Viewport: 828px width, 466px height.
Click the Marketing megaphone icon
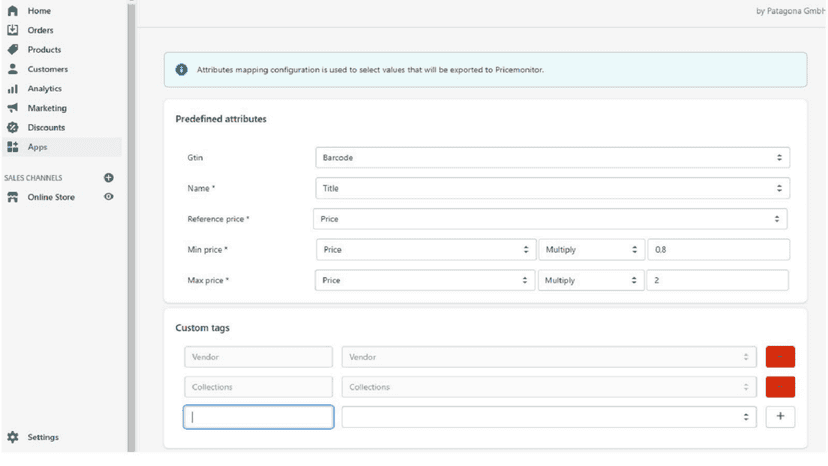coord(13,108)
